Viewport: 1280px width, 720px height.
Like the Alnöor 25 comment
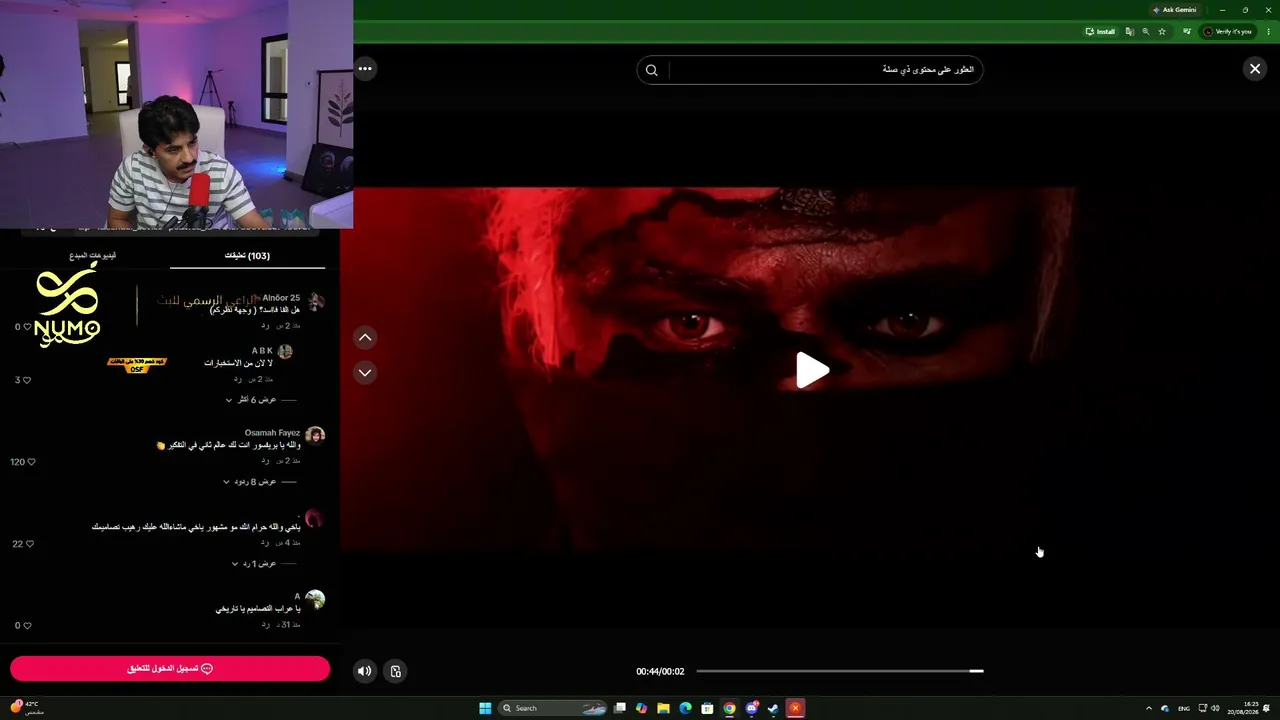(x=26, y=327)
